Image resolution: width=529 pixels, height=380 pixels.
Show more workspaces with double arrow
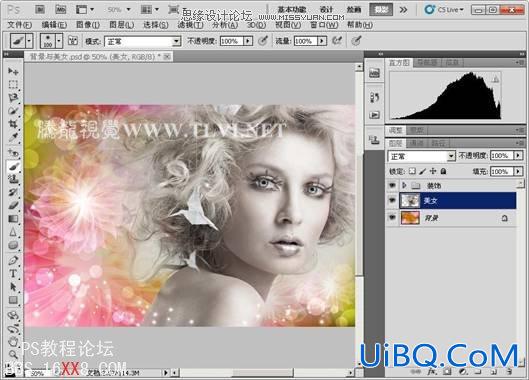(x=403, y=9)
